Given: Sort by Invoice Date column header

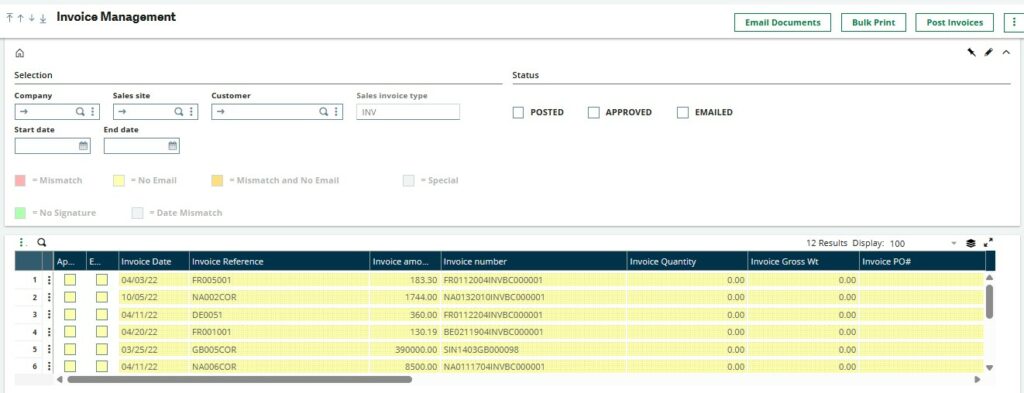Looking at the screenshot, I should [154, 261].
